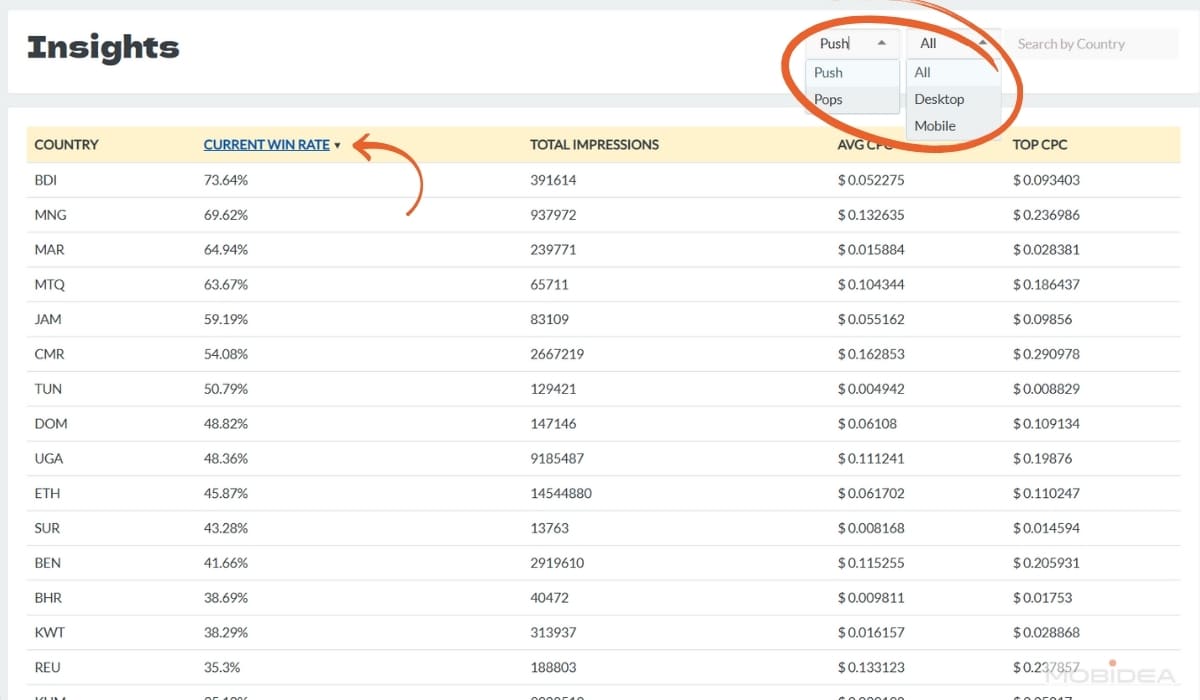This screenshot has height=700, width=1200.
Task: Click the sort arrow beside Current Win Rate
Action: 338,146
